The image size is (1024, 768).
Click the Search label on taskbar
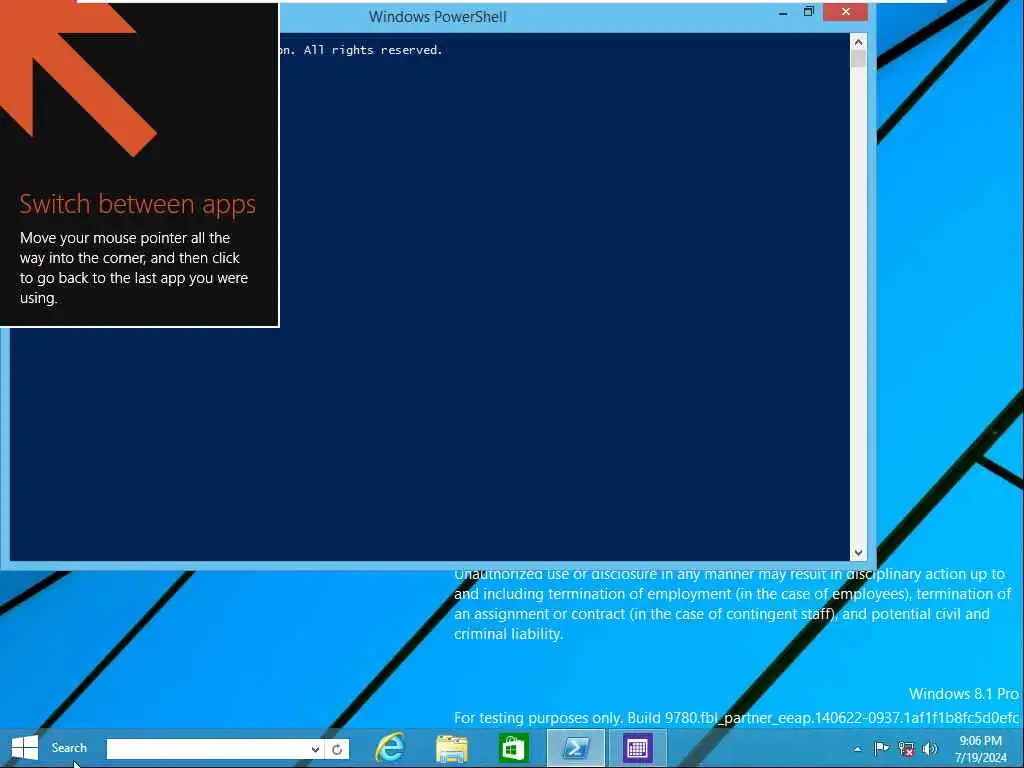pyautogui.click(x=69, y=748)
